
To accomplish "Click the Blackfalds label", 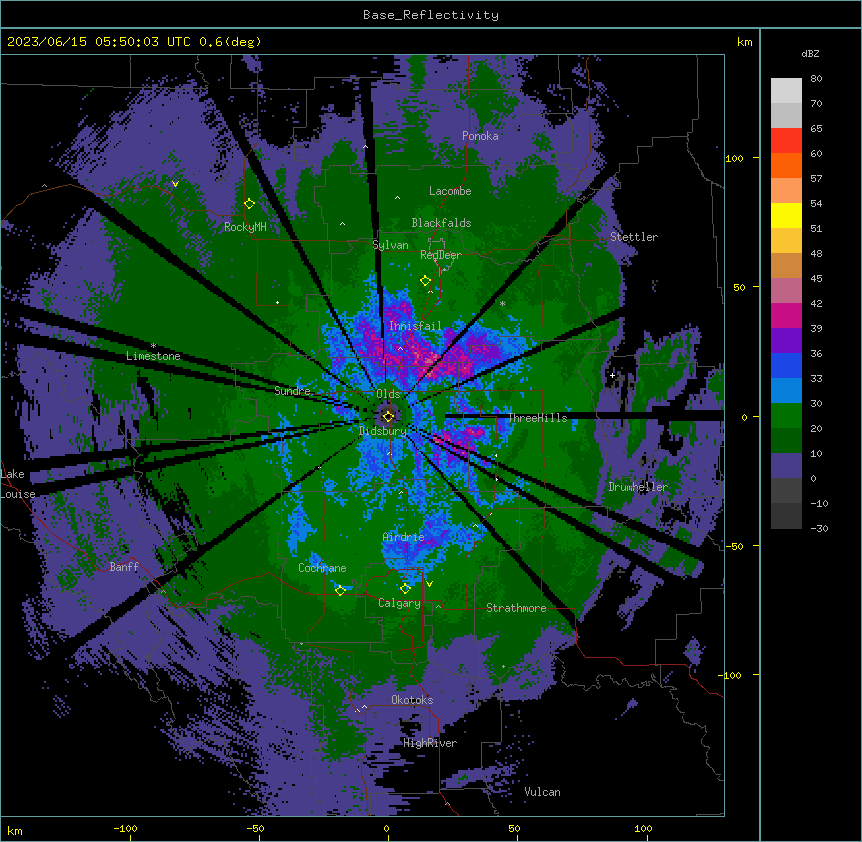I will (441, 223).
